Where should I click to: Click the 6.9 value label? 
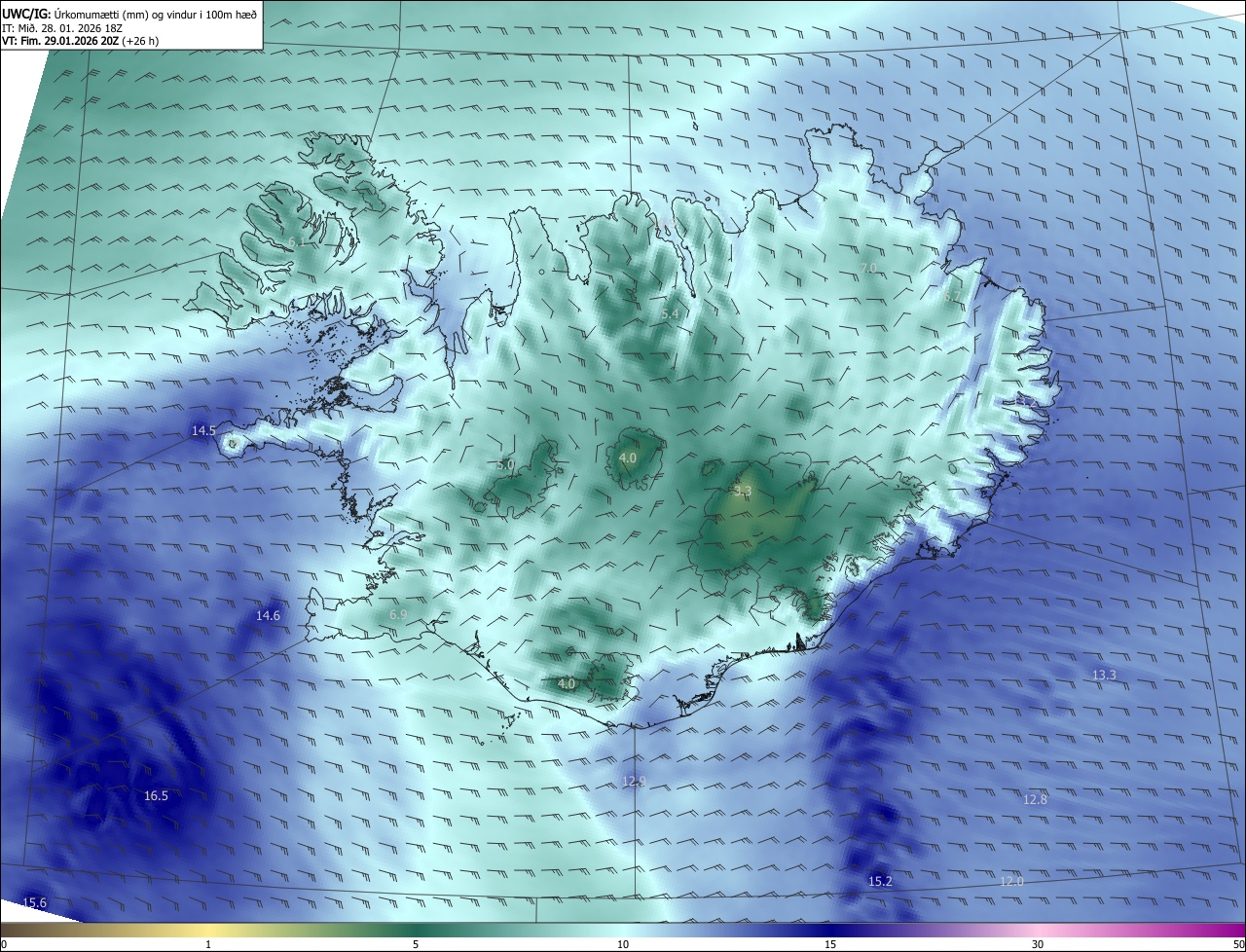coord(398,615)
